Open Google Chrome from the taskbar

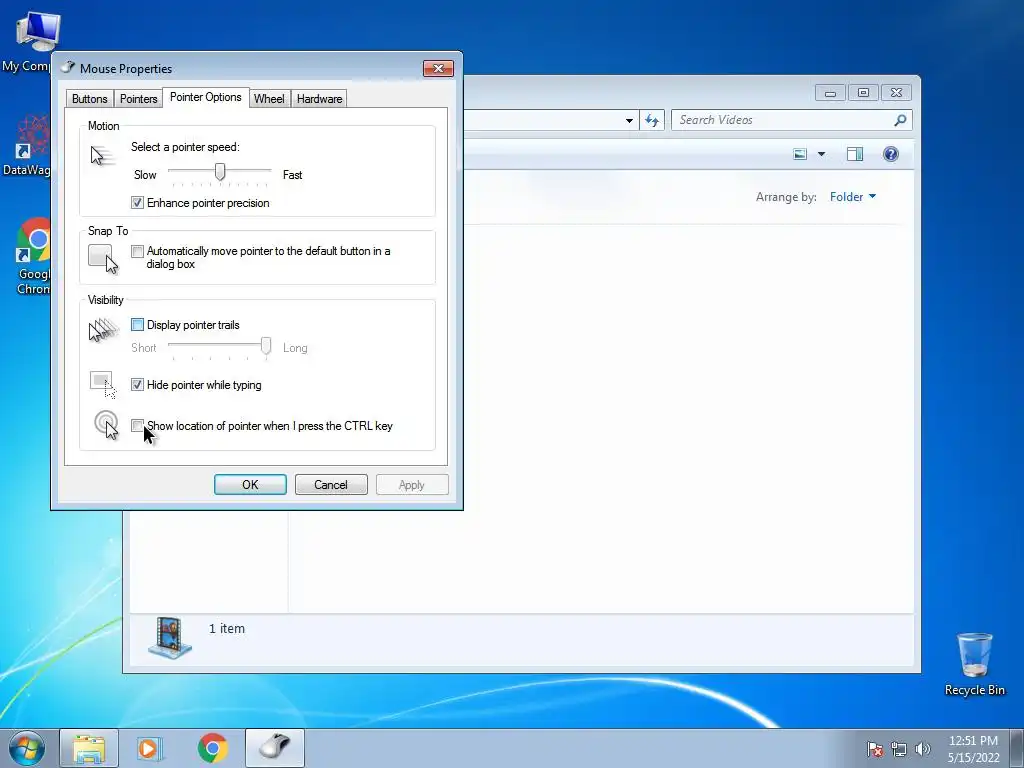(212, 748)
